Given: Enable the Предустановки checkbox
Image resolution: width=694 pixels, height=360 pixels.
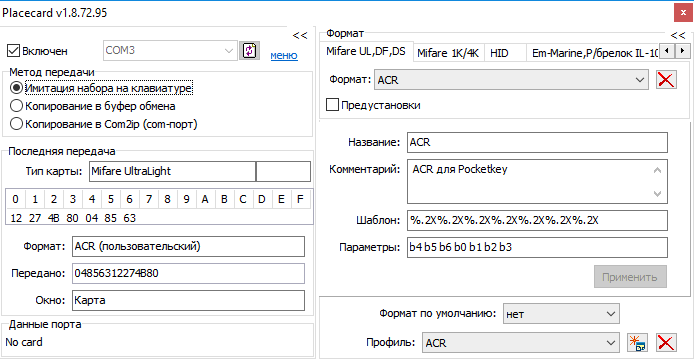Looking at the screenshot, I should point(332,105).
